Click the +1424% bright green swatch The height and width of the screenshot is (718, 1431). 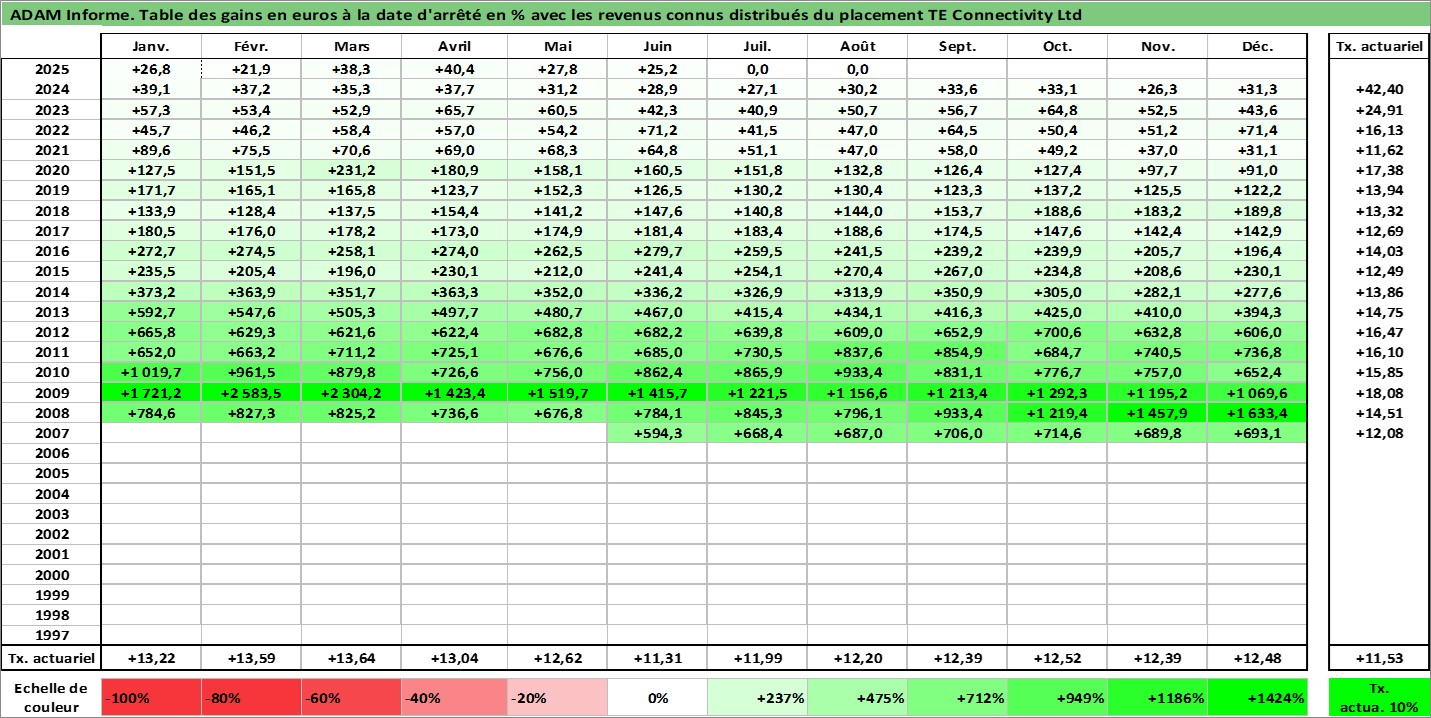[1257, 698]
